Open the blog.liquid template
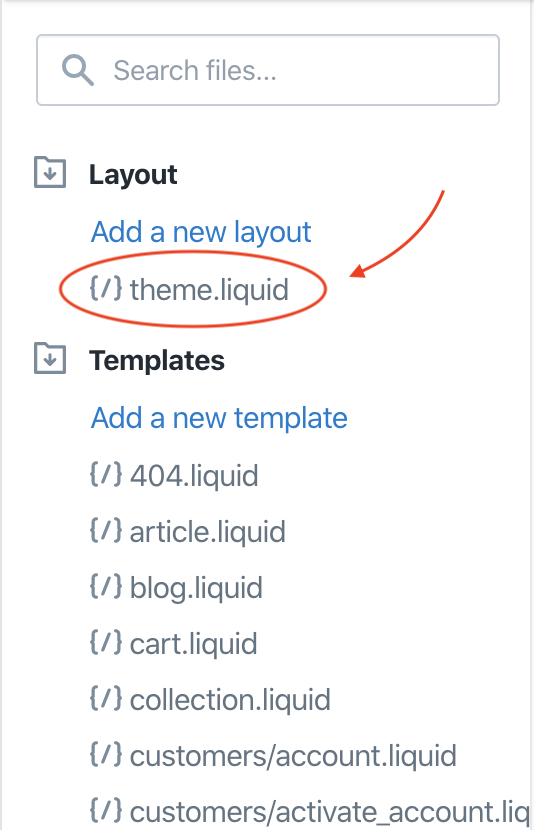This screenshot has width=534, height=830. pyautogui.click(x=196, y=588)
